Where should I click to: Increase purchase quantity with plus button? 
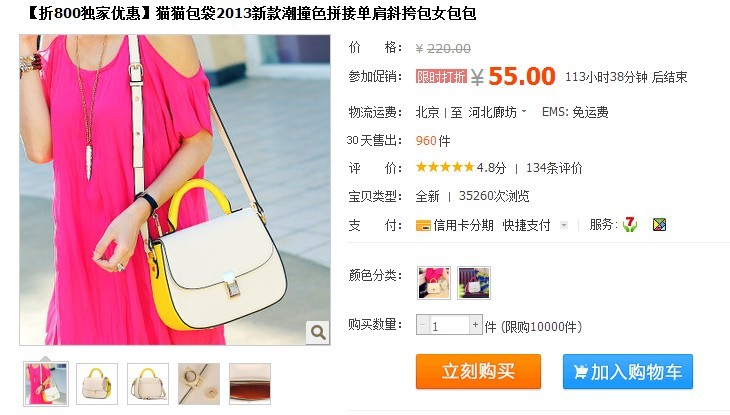click(x=475, y=325)
